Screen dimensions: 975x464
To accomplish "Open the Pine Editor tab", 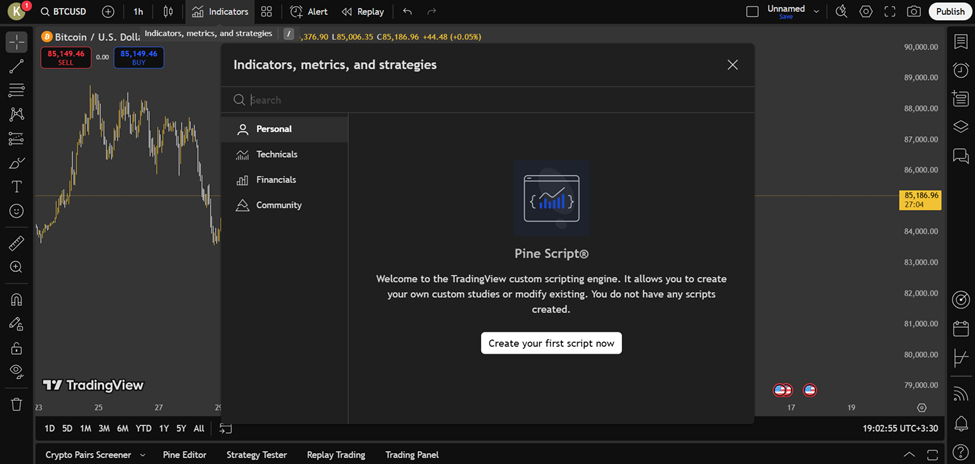I will [x=185, y=455].
